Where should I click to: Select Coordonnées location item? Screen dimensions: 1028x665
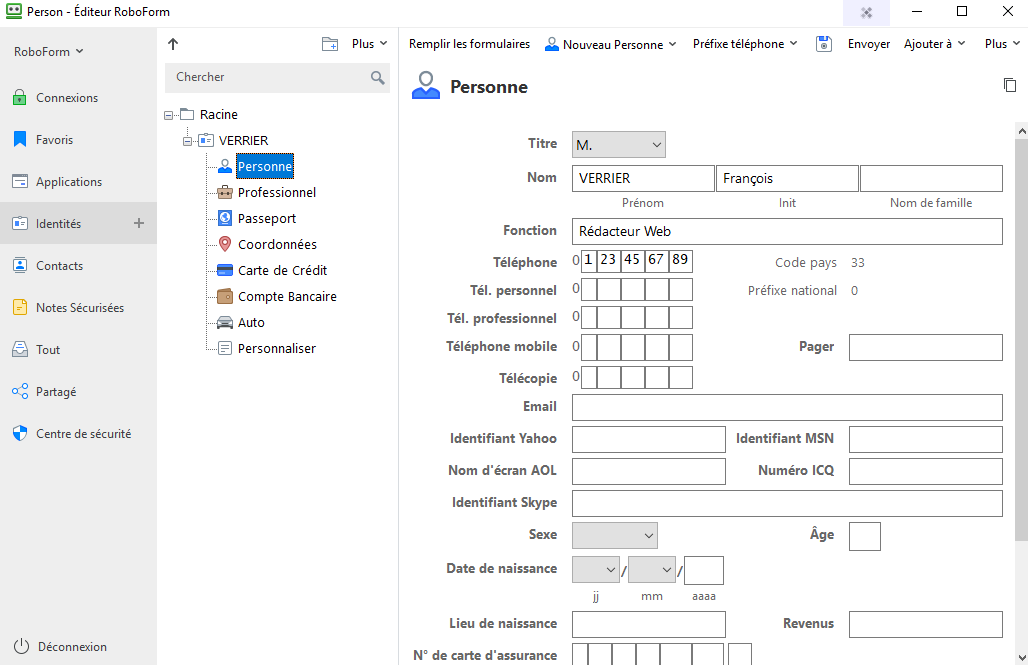267,245
